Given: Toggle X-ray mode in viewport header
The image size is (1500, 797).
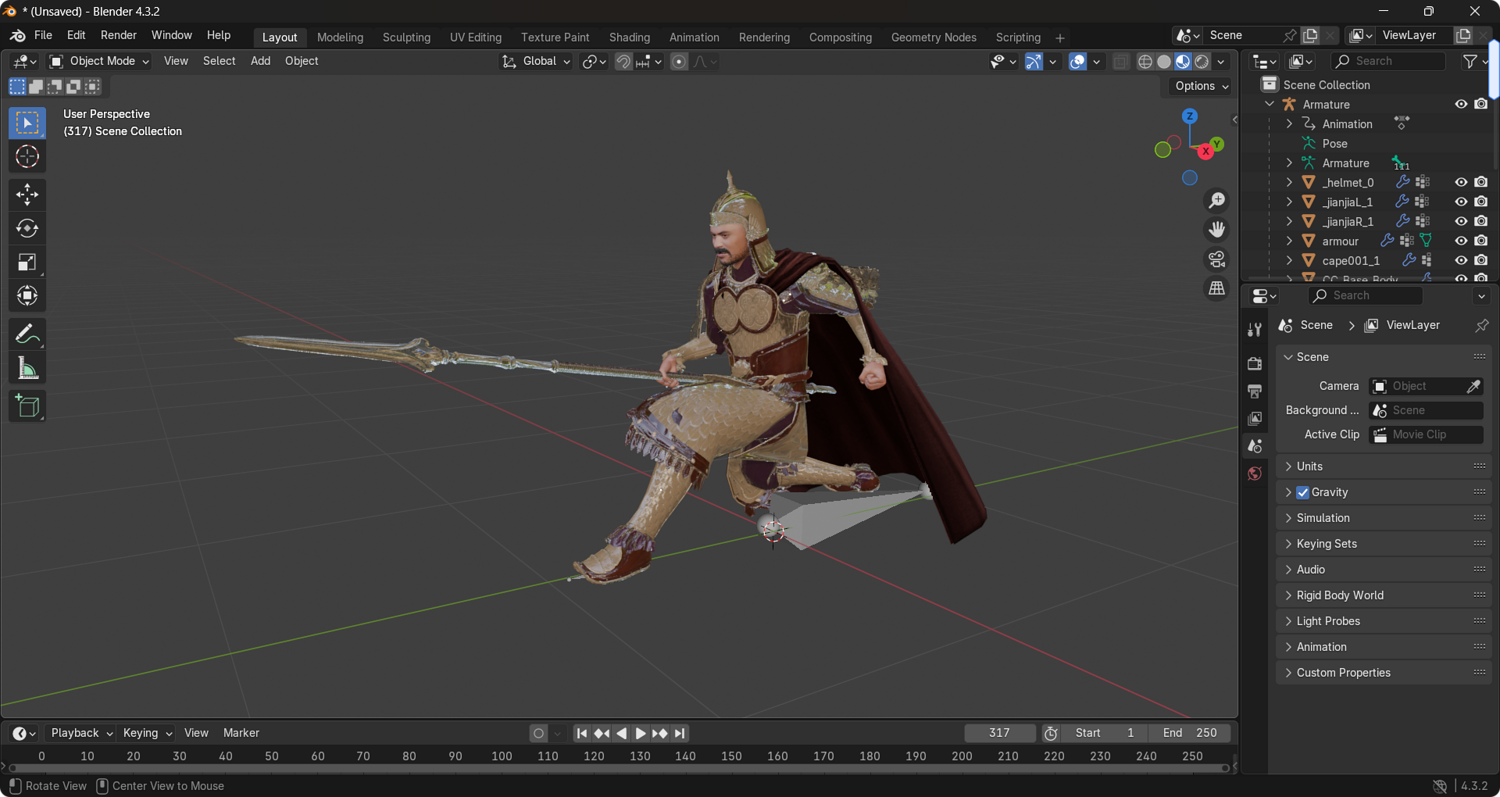Looking at the screenshot, I should tap(1121, 62).
